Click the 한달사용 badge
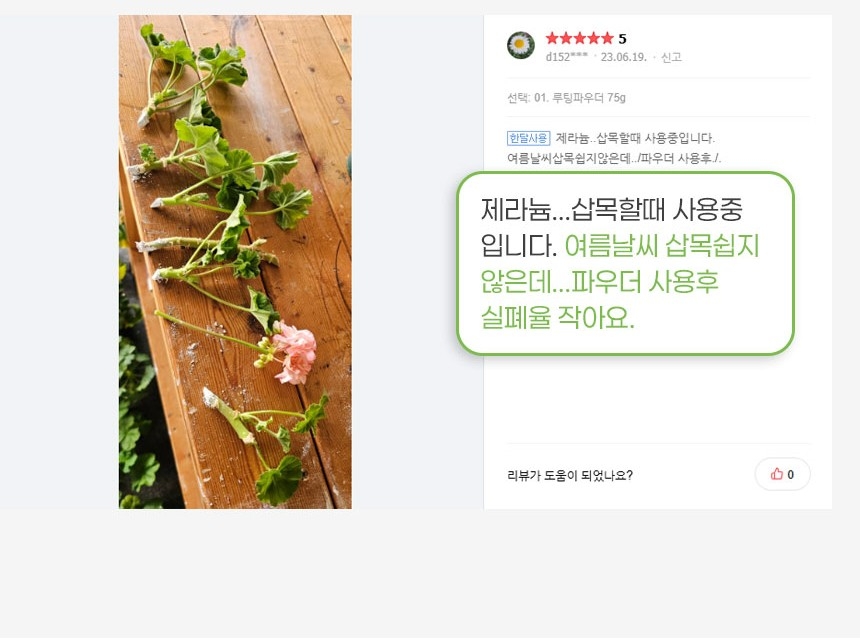Viewport: 860px width, 642px height. tap(528, 138)
